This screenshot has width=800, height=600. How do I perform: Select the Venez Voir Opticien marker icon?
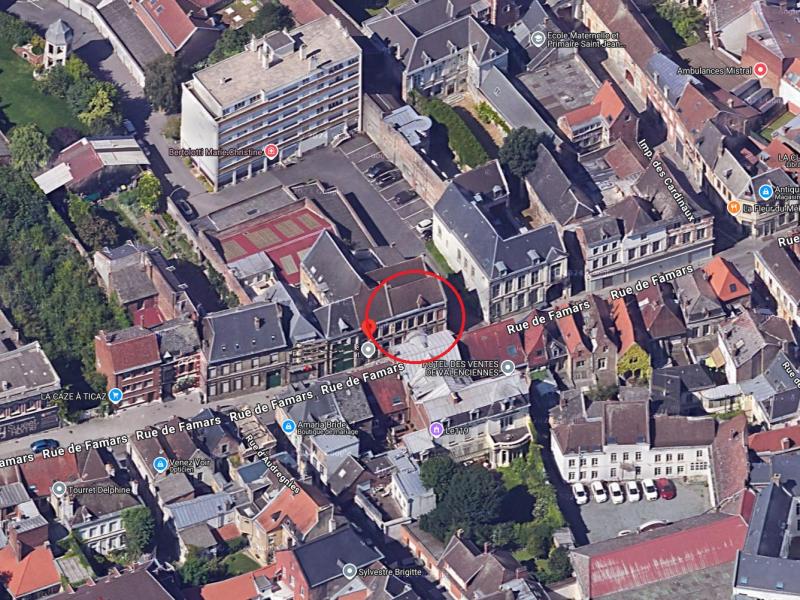[160, 464]
